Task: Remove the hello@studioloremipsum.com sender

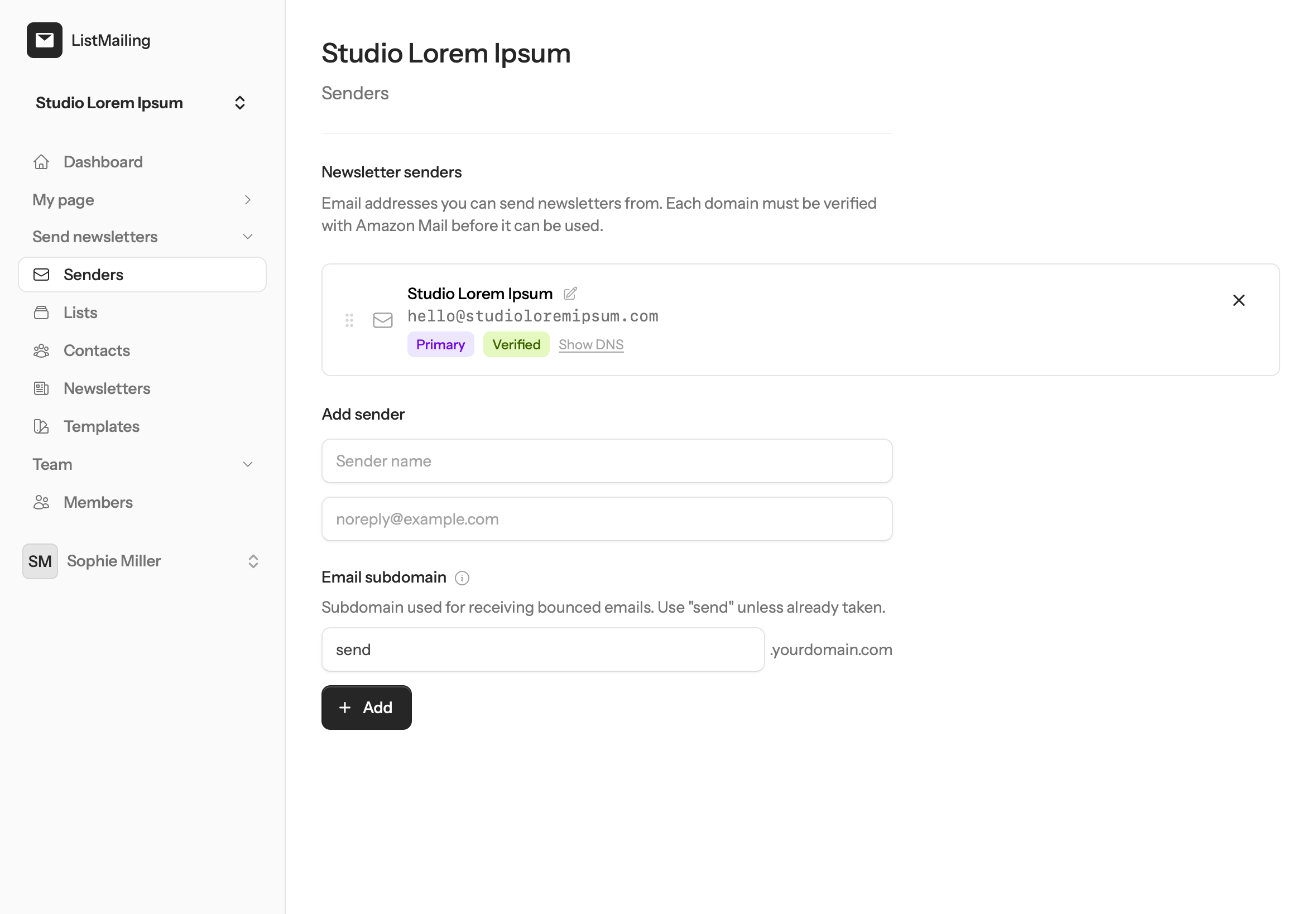Action: coord(1238,300)
